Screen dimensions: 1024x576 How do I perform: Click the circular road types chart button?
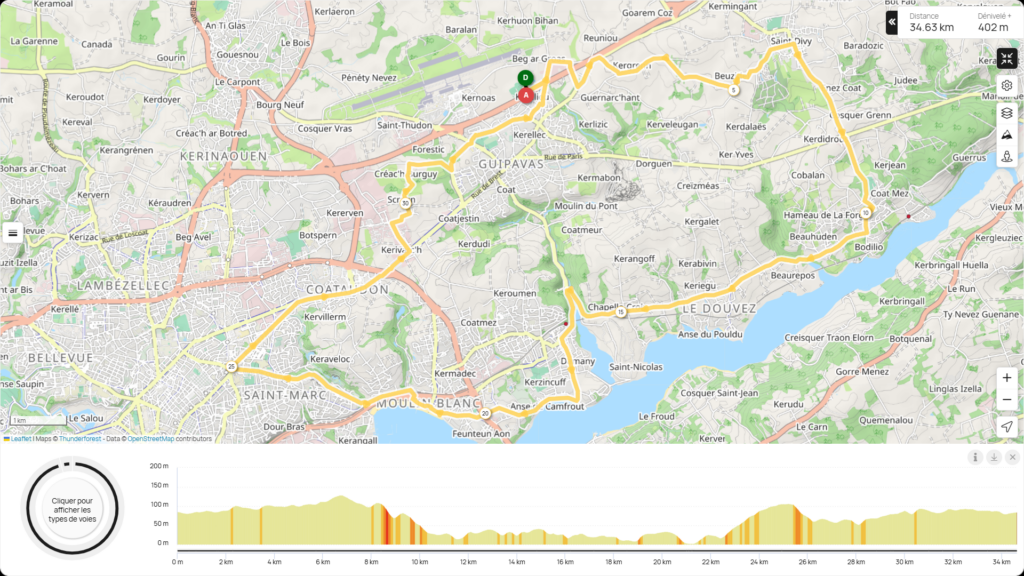point(71,508)
